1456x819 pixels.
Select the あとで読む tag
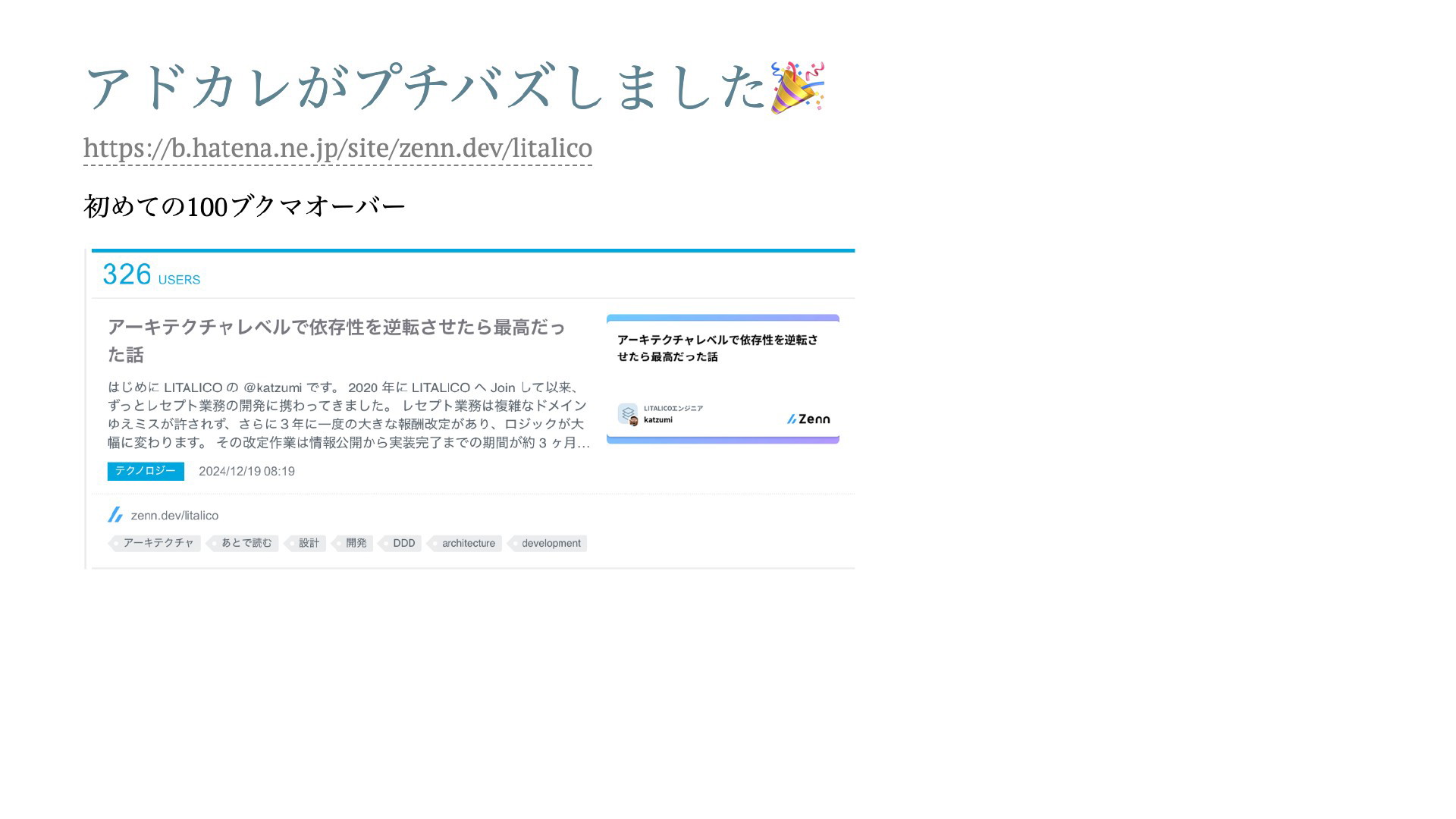tap(243, 543)
